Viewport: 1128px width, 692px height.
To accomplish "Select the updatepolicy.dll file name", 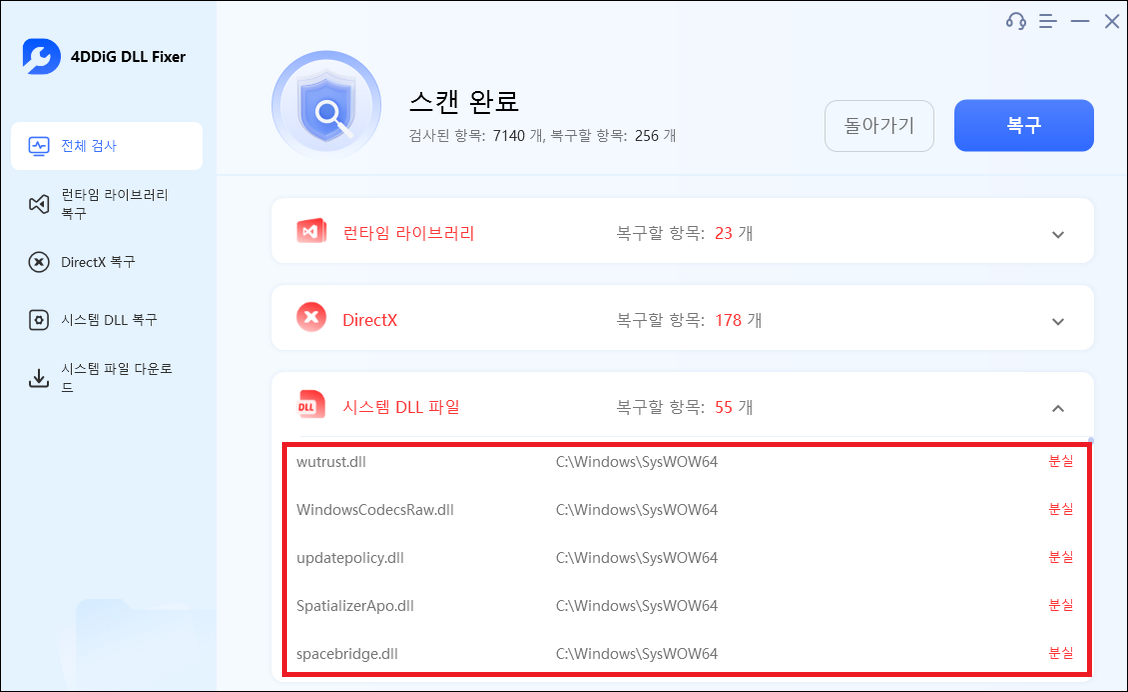I will click(x=350, y=558).
